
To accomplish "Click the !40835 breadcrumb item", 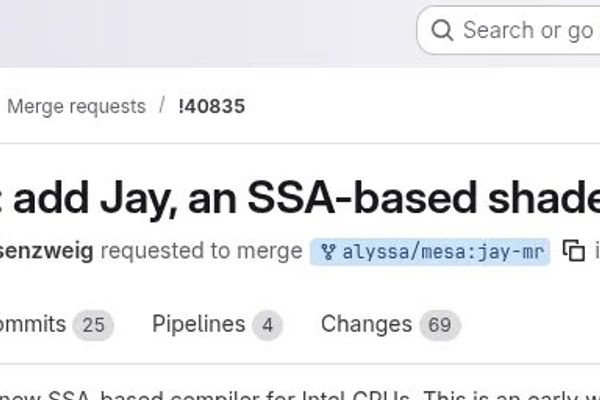I will (x=211, y=106).
